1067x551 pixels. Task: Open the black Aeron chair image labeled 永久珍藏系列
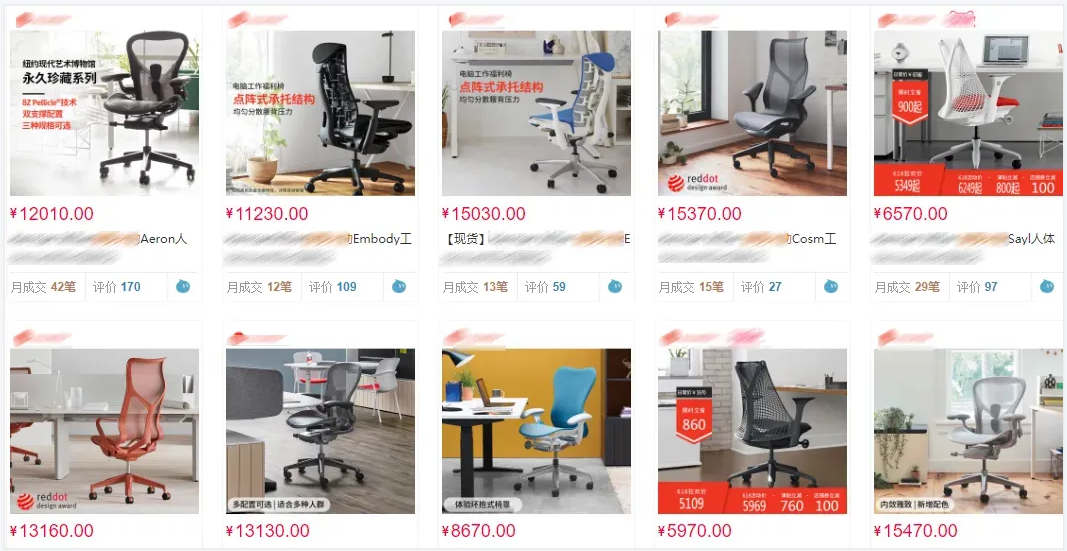click(x=104, y=113)
